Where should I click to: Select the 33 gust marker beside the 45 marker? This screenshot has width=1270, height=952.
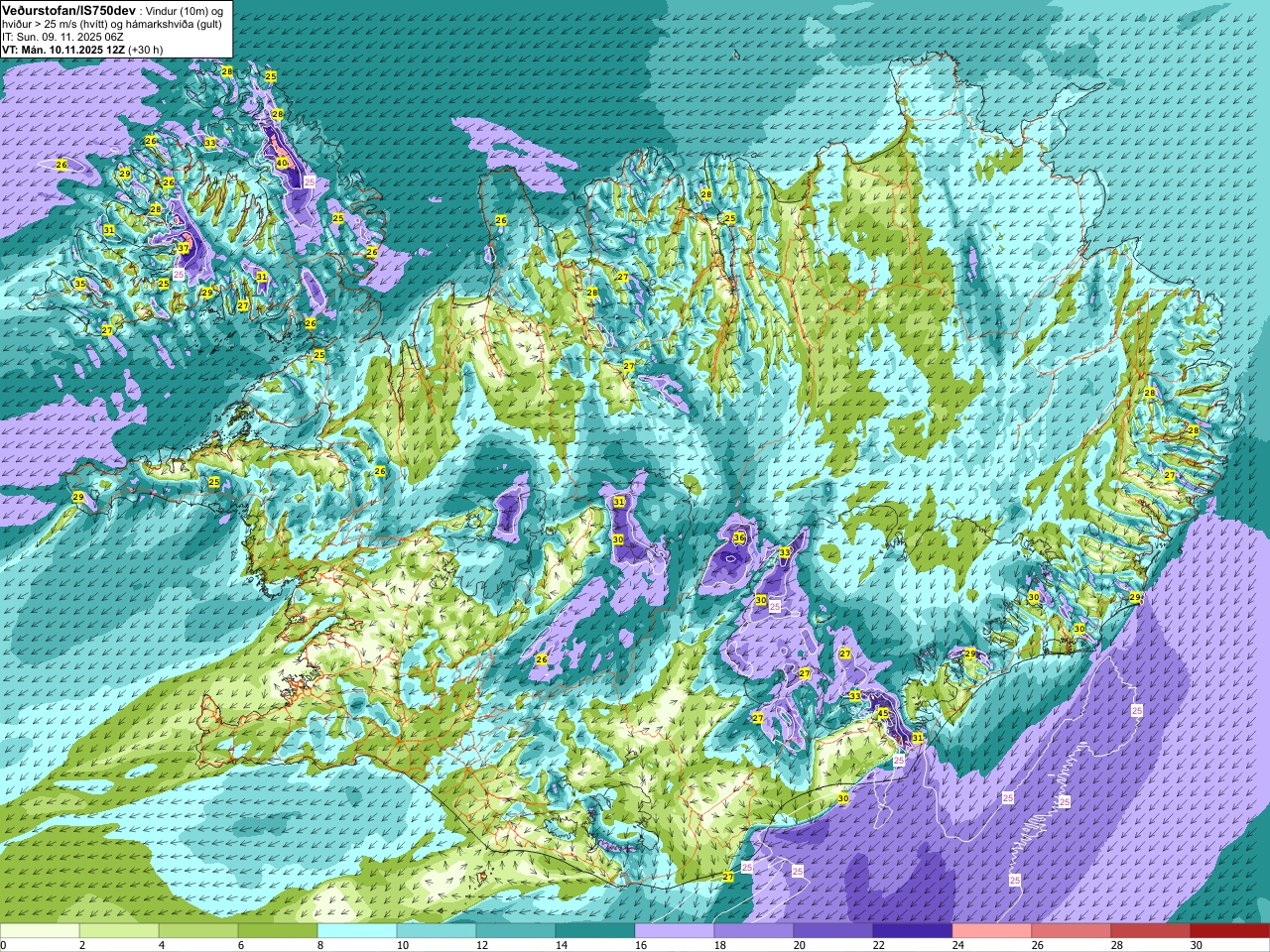pos(855,696)
